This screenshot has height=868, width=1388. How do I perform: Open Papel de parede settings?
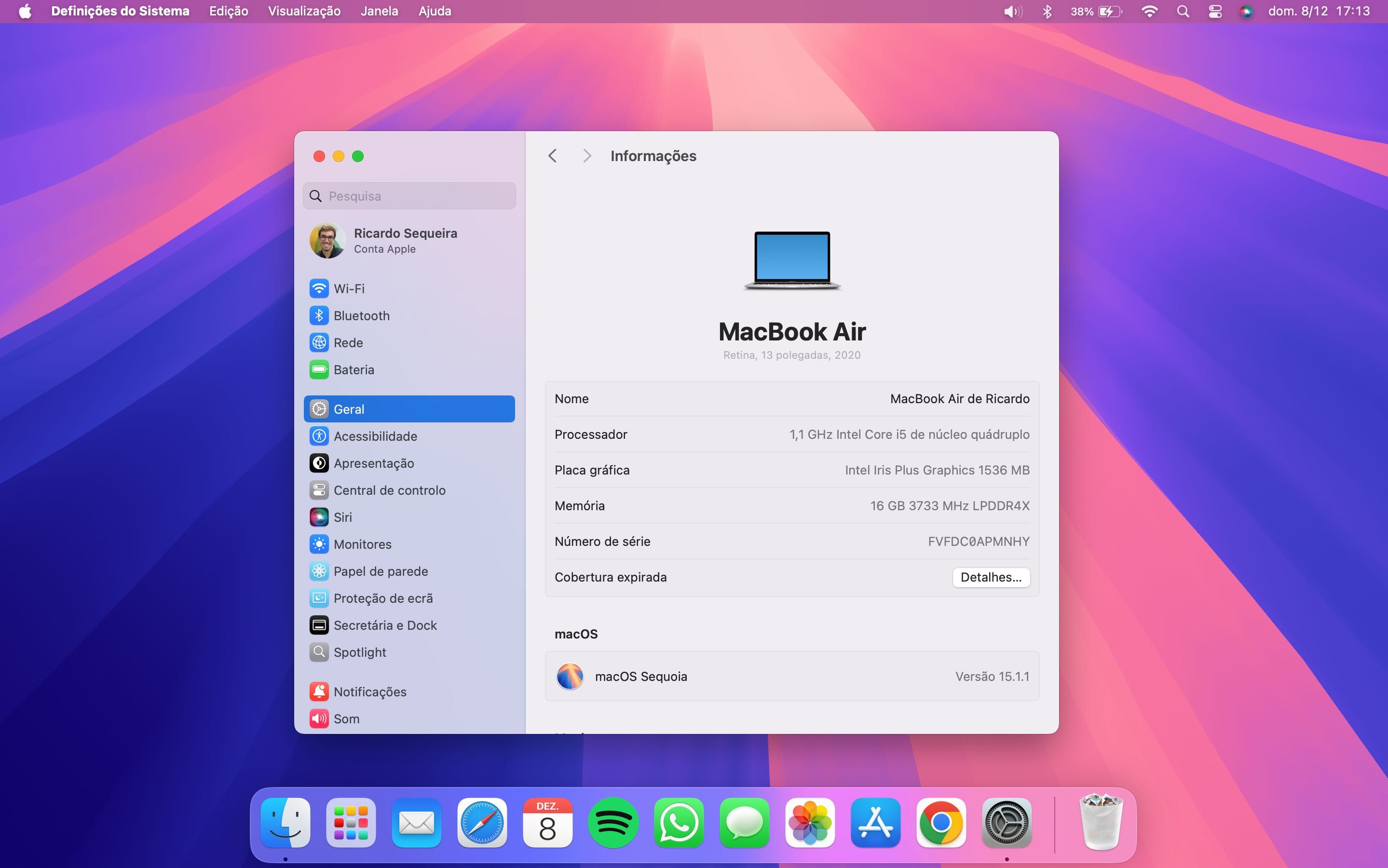408,571
